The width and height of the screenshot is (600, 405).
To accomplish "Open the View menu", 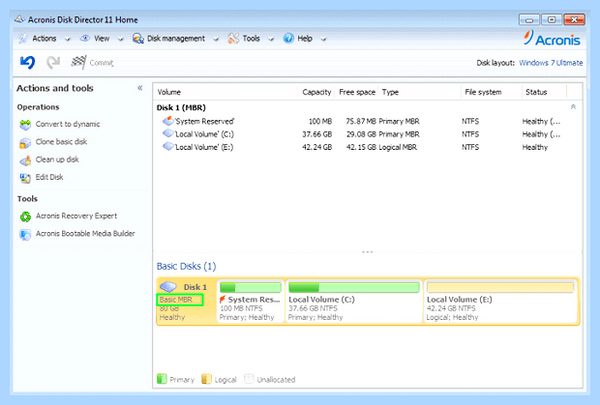I will (102, 38).
